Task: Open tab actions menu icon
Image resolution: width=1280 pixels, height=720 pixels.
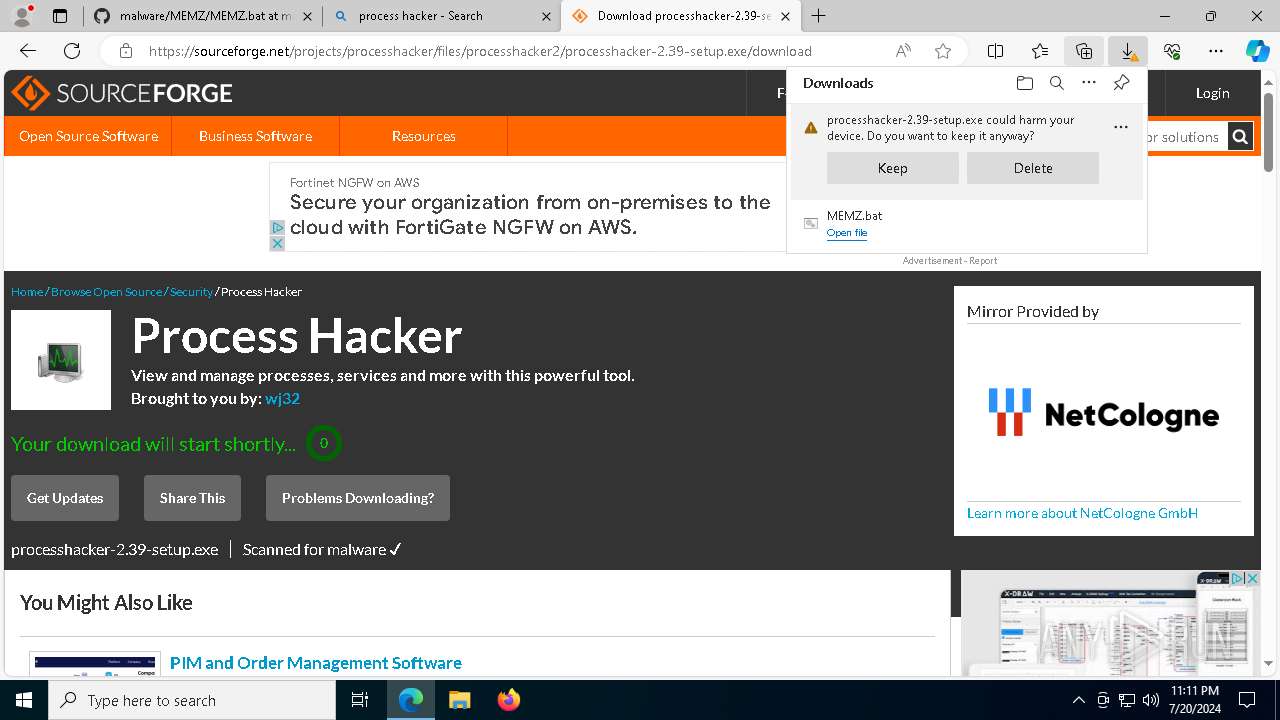Action: coord(60,15)
